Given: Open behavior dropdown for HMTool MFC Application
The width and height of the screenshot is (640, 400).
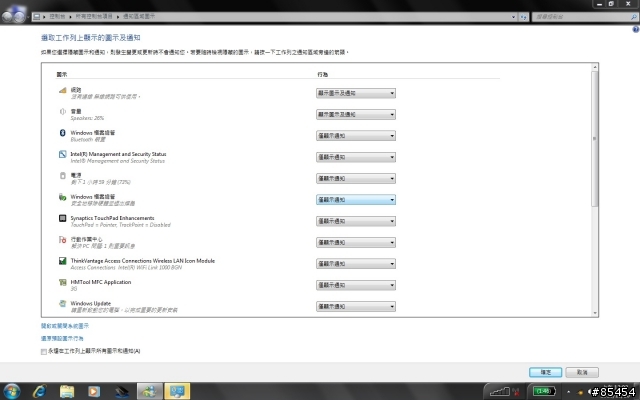Looking at the screenshot, I should click(x=356, y=285).
